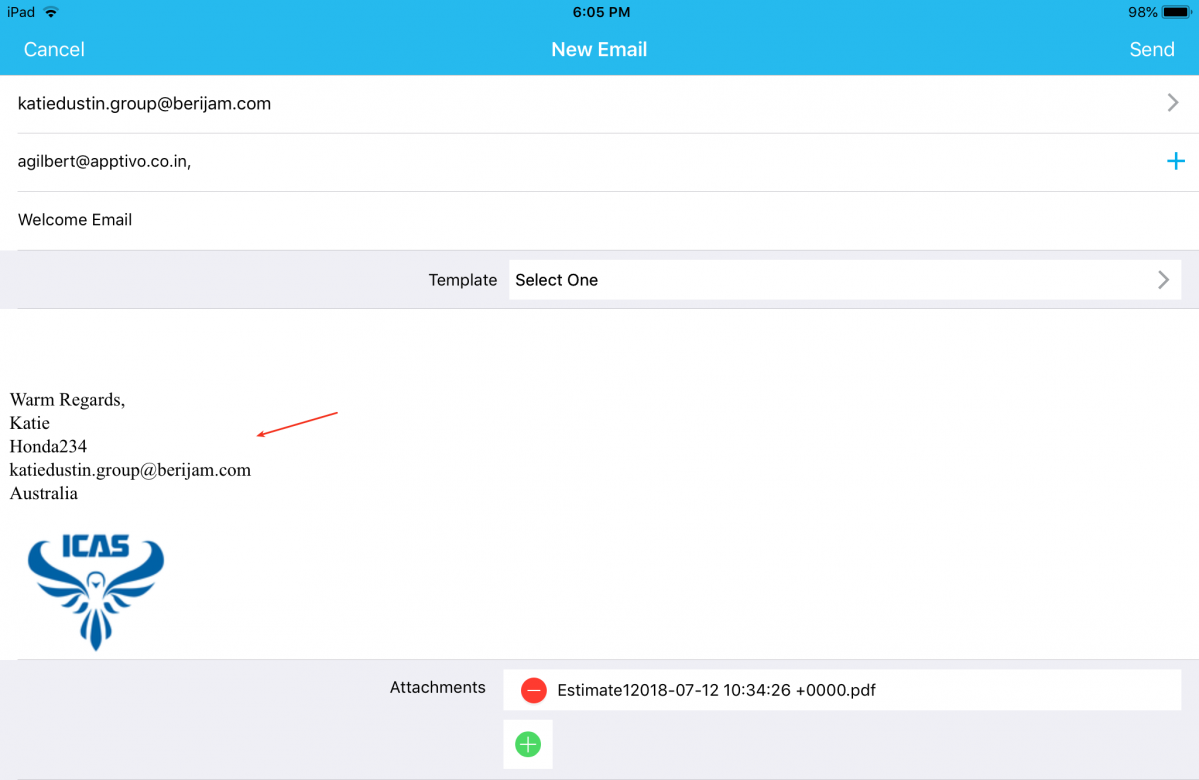Tap the battery icon in status bar
The image size is (1199, 780).
click(1176, 13)
